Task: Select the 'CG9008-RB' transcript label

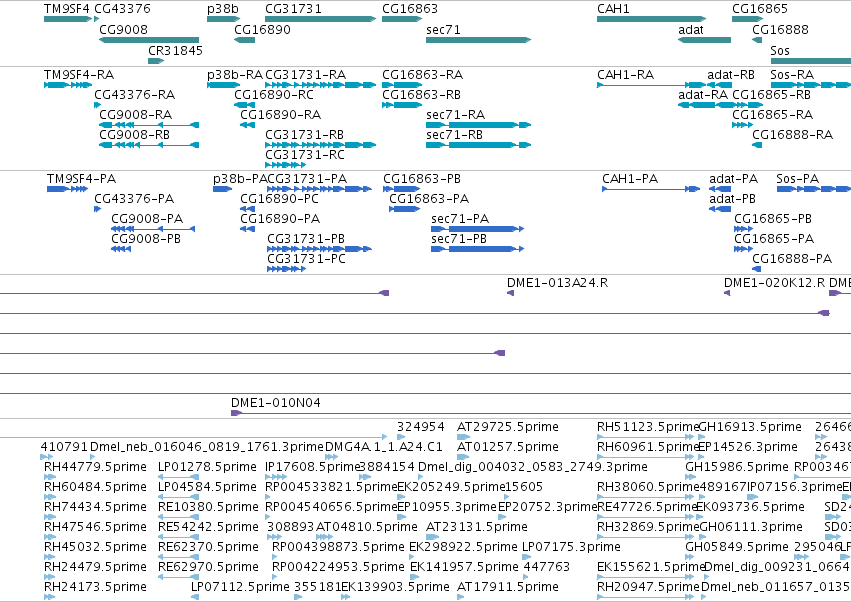Action: click(x=135, y=135)
